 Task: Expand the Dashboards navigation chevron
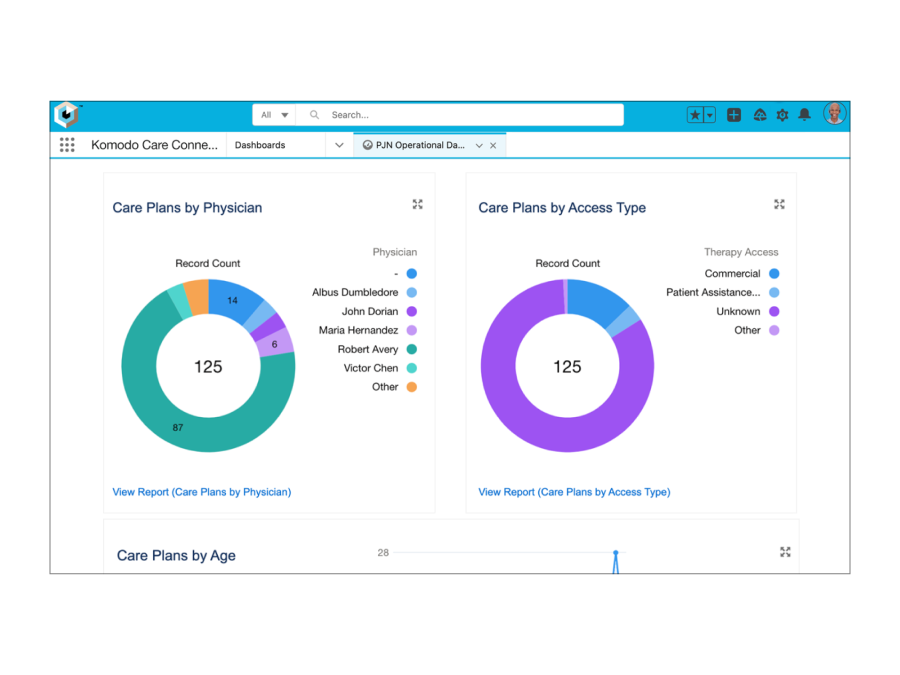[x=339, y=145]
